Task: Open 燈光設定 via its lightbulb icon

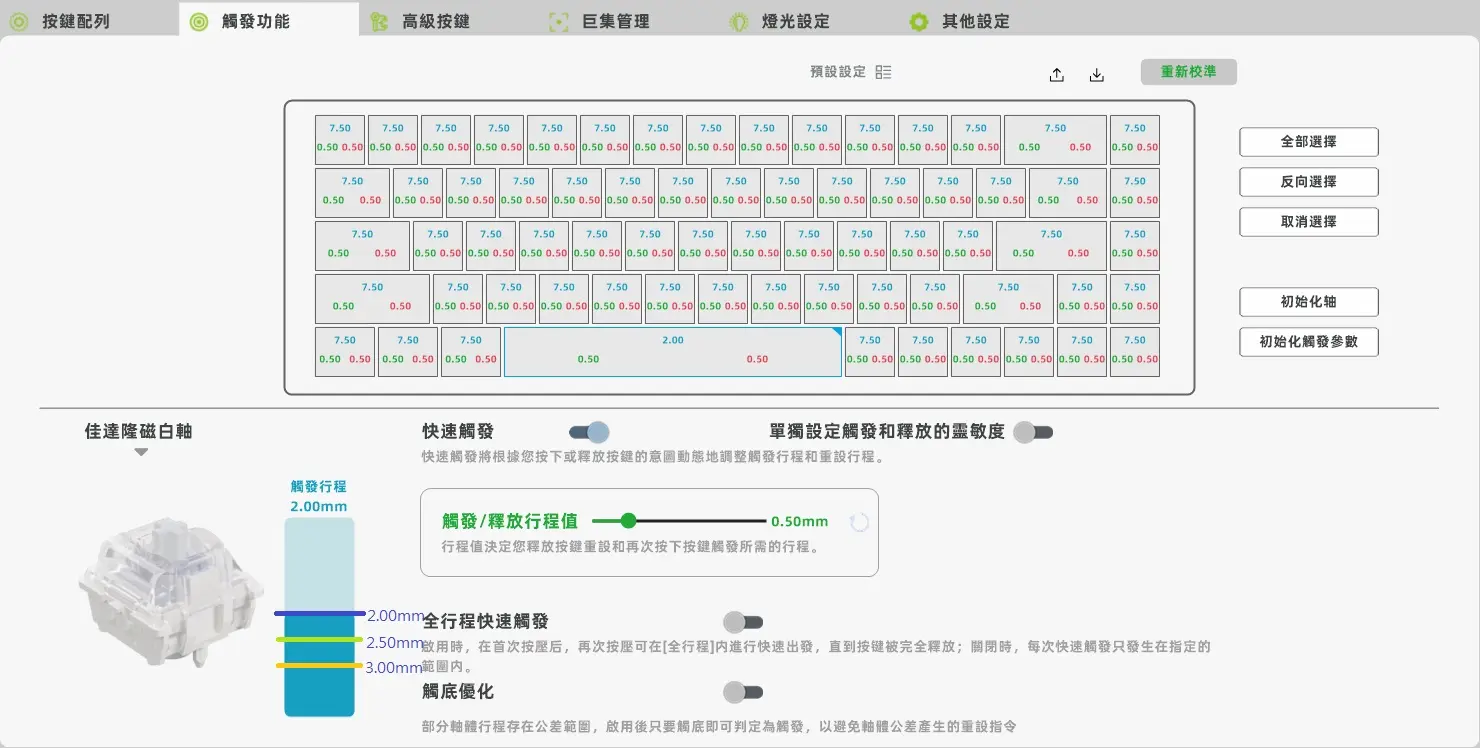Action: click(x=738, y=21)
